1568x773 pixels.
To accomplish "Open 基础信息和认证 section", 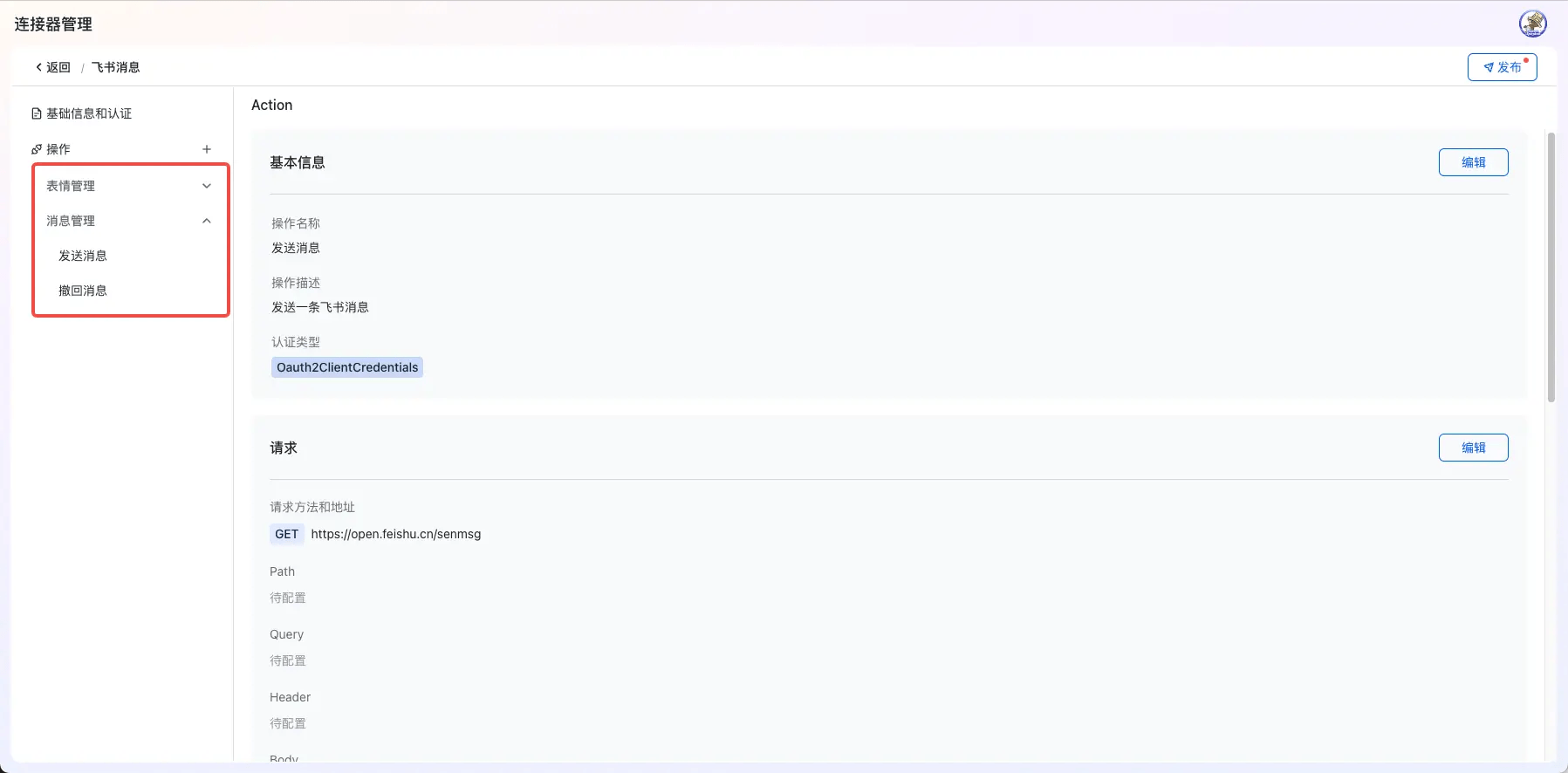I will coord(82,113).
